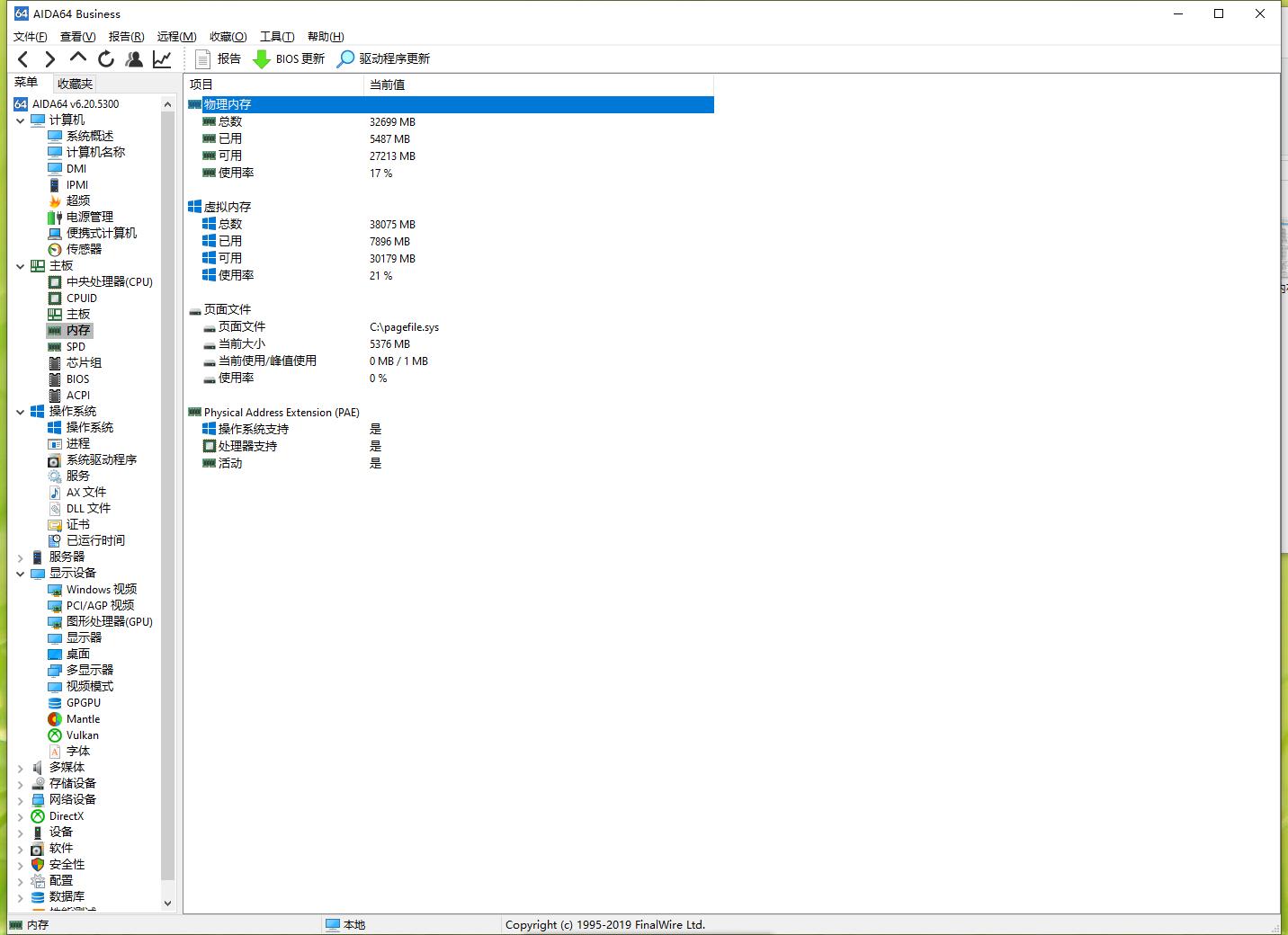This screenshot has width=1288, height=935.
Task: Click the AX 文件 icon
Action: click(x=55, y=492)
